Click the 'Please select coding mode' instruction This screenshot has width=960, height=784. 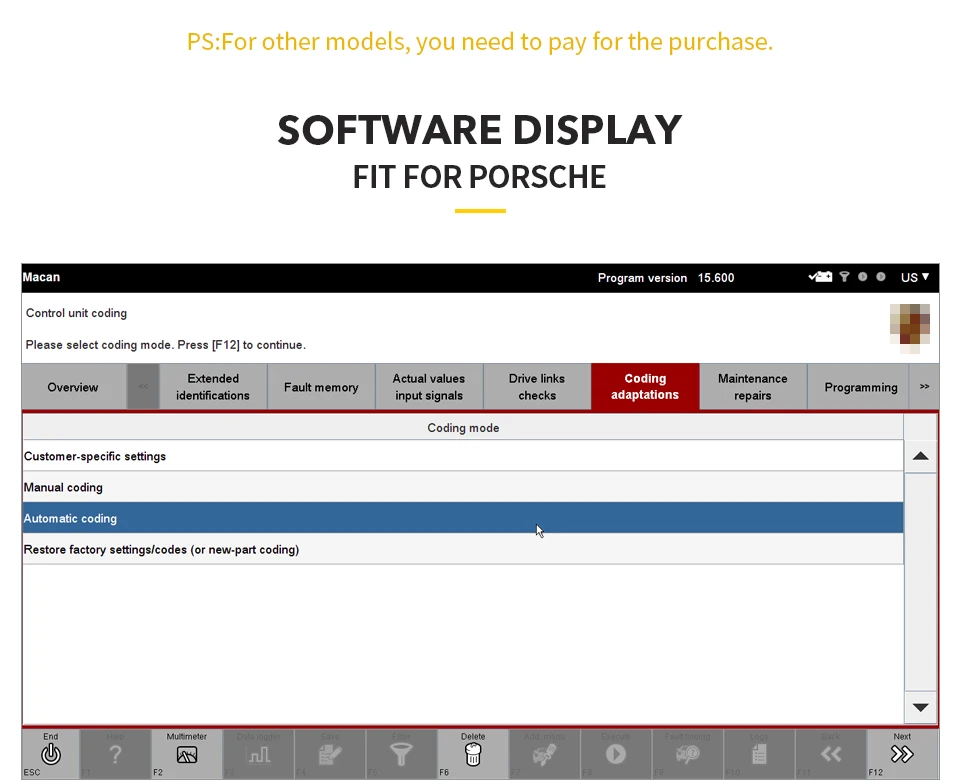(x=165, y=345)
